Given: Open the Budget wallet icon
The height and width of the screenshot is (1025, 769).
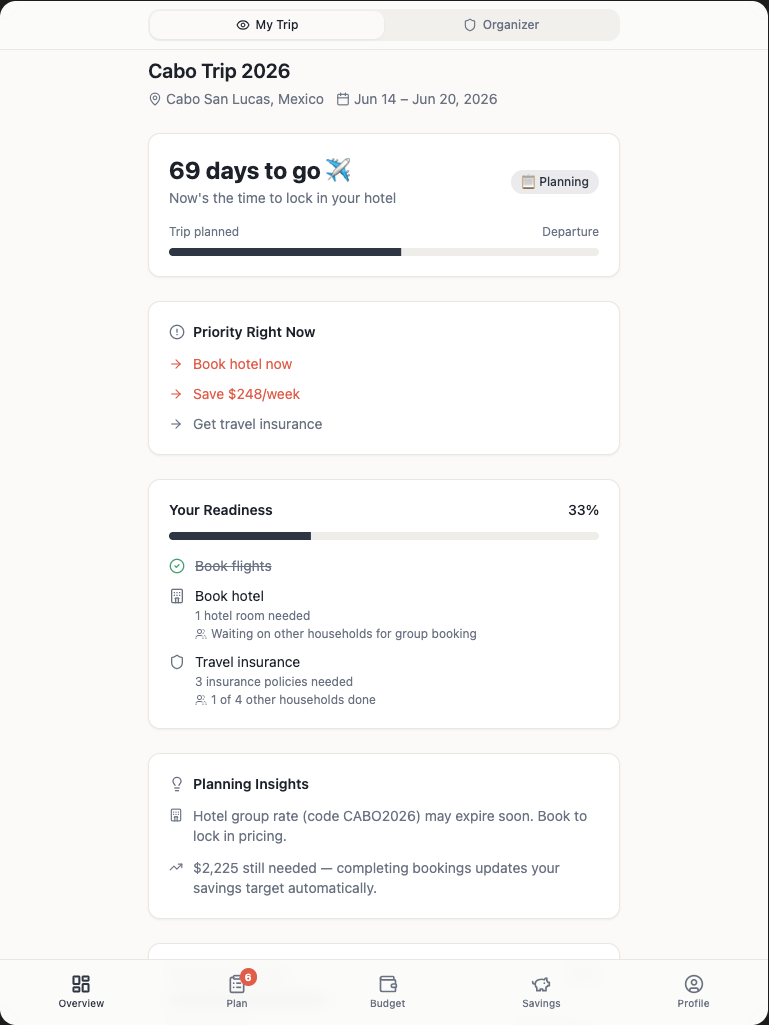Looking at the screenshot, I should click(388, 984).
